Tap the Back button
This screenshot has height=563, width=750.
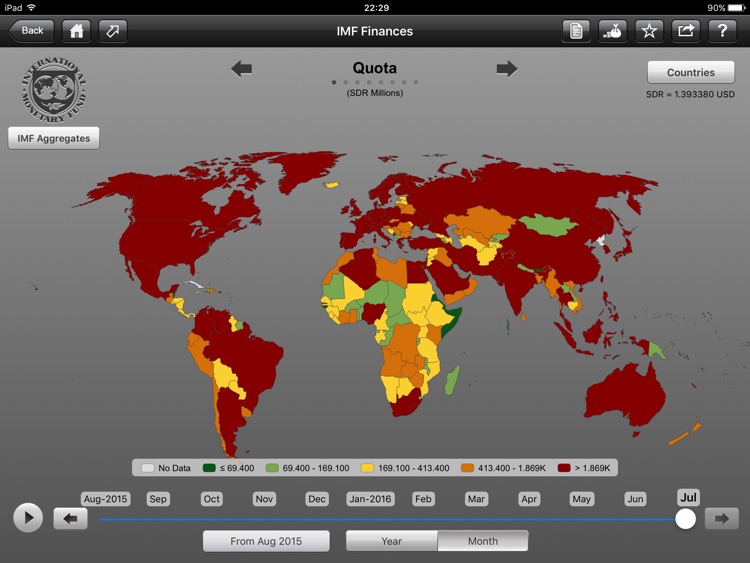[31, 31]
